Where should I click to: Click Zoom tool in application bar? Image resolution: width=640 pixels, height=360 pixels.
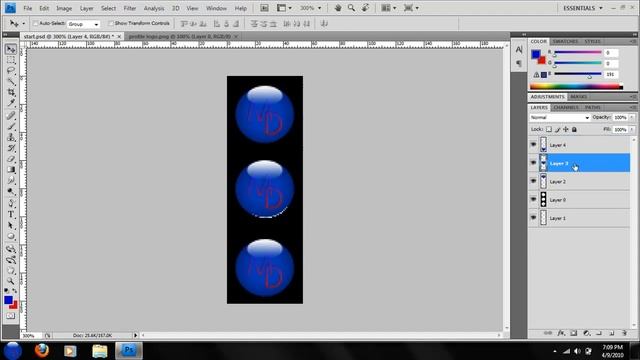point(351,8)
